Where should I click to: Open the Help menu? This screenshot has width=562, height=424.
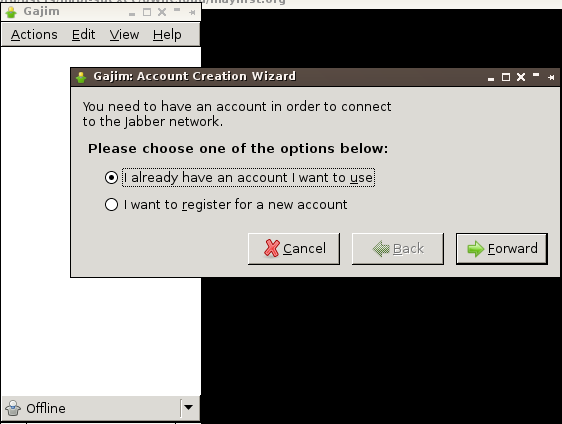coord(167,35)
